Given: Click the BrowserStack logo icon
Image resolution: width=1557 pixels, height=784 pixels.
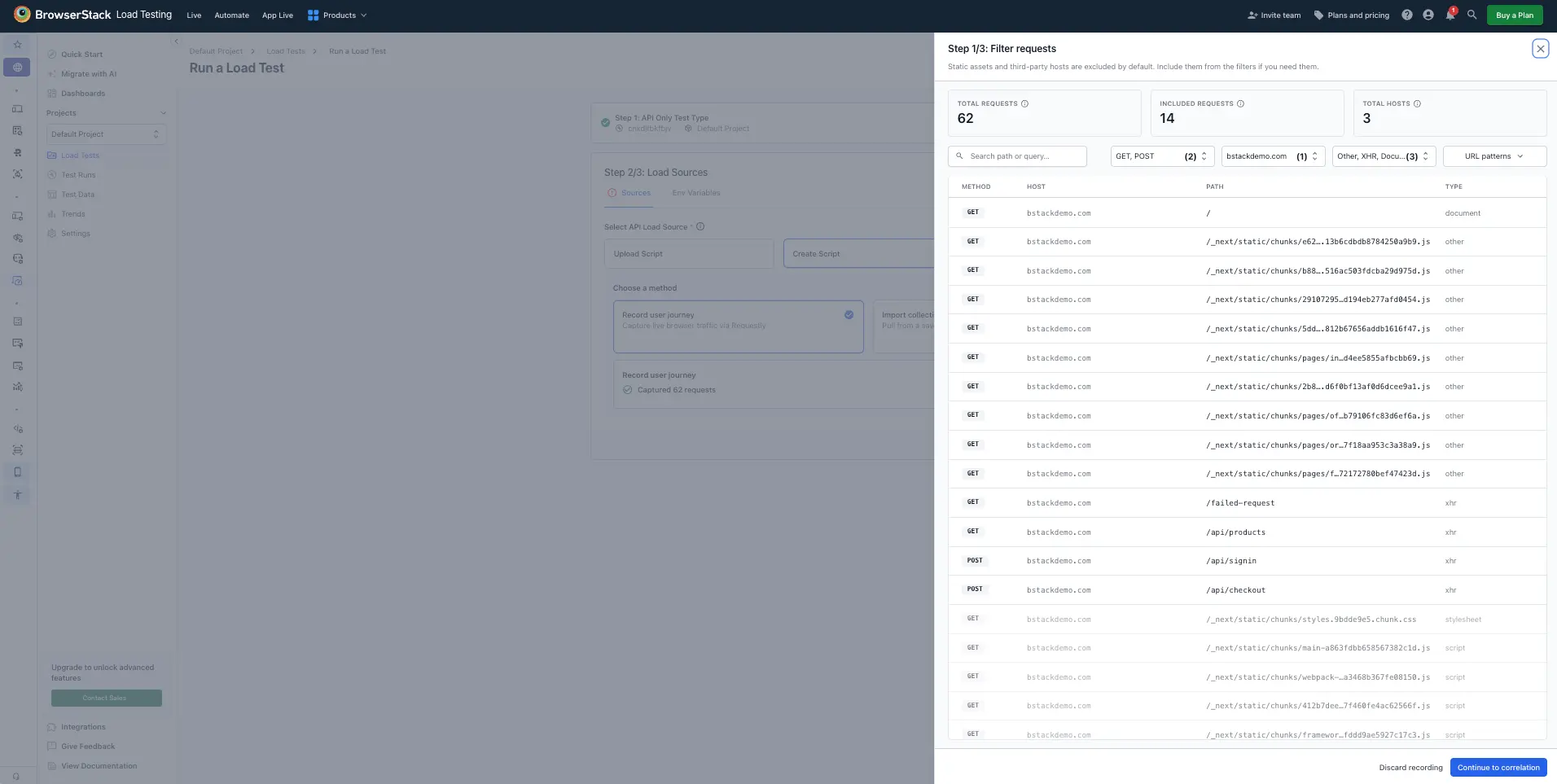Looking at the screenshot, I should tap(22, 14).
